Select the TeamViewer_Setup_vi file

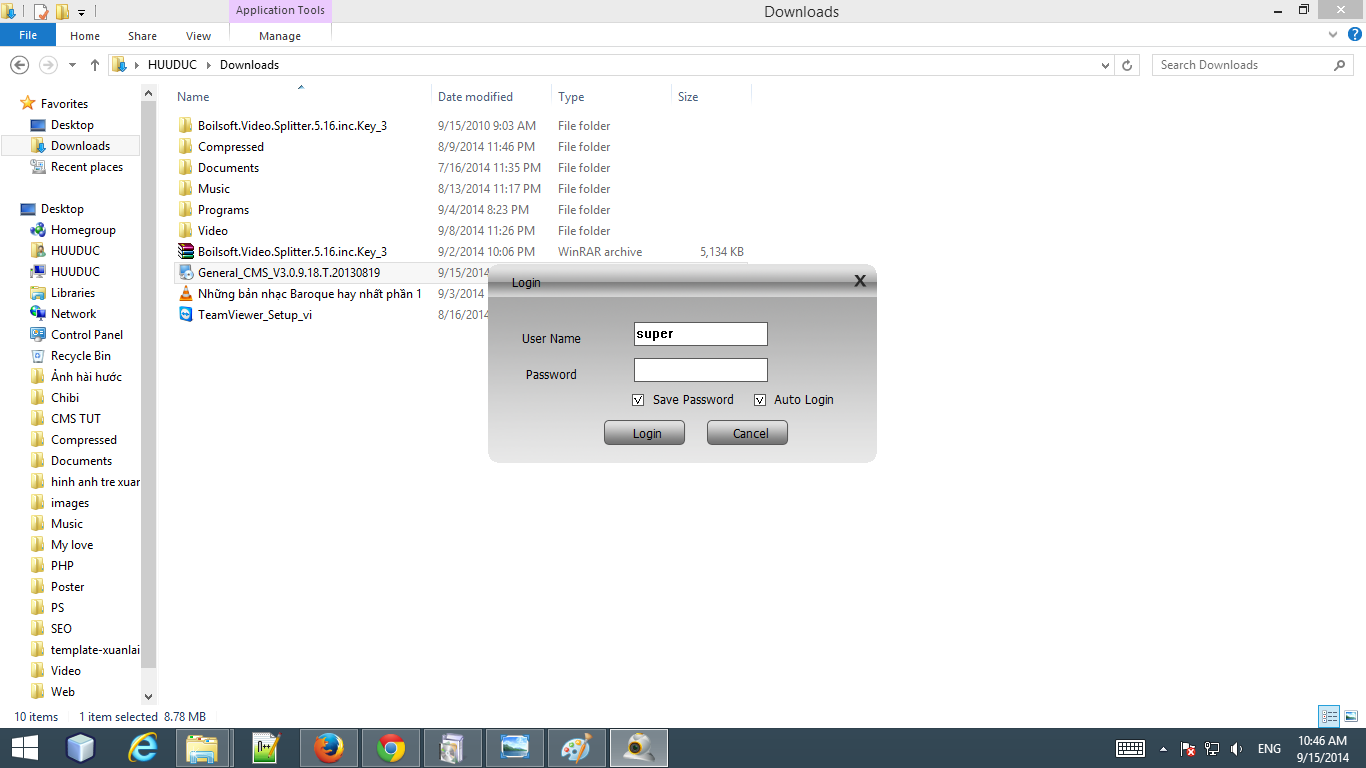tap(255, 314)
